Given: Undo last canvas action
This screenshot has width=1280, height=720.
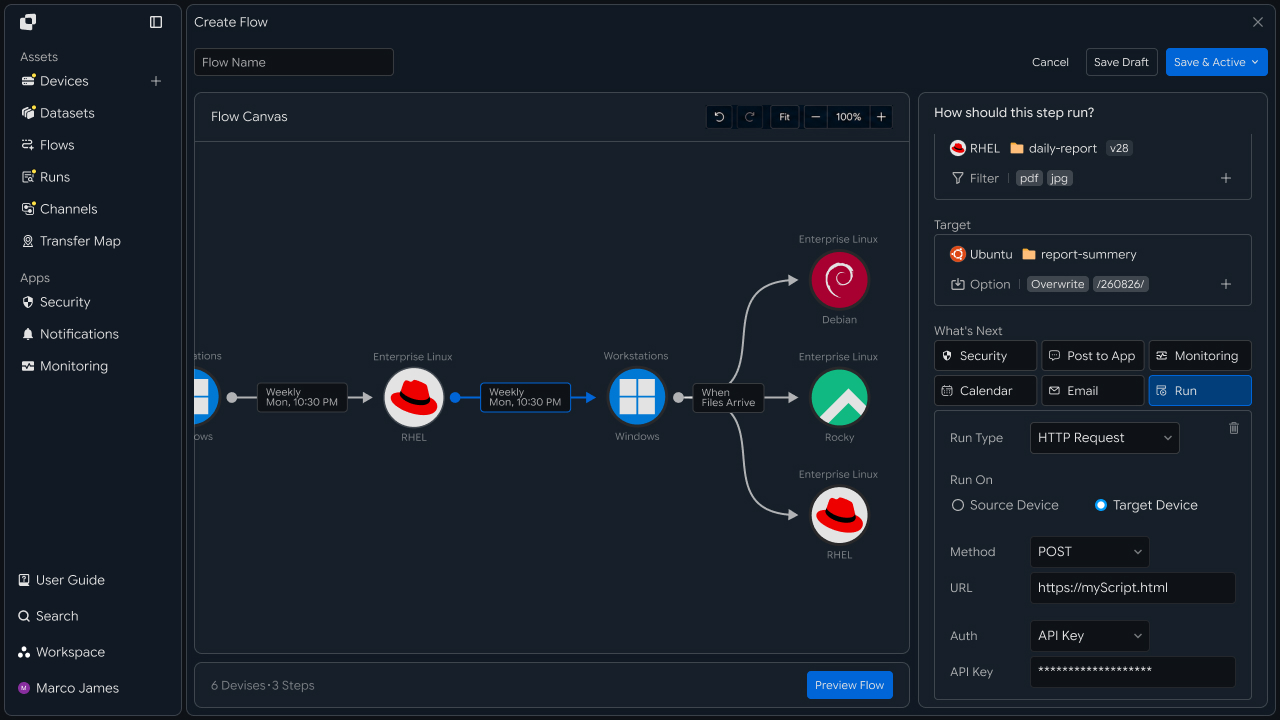Looking at the screenshot, I should [719, 117].
